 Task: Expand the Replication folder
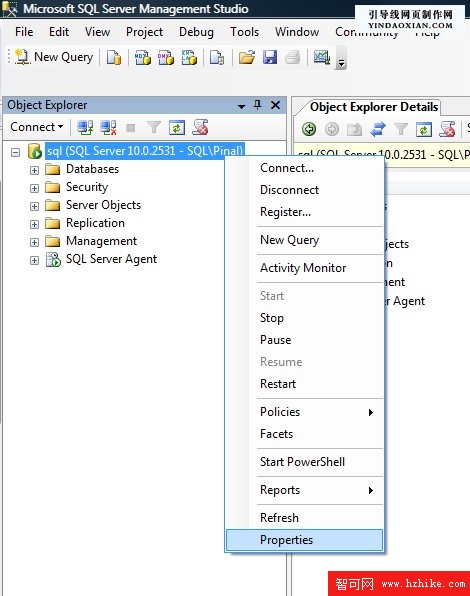(34, 224)
